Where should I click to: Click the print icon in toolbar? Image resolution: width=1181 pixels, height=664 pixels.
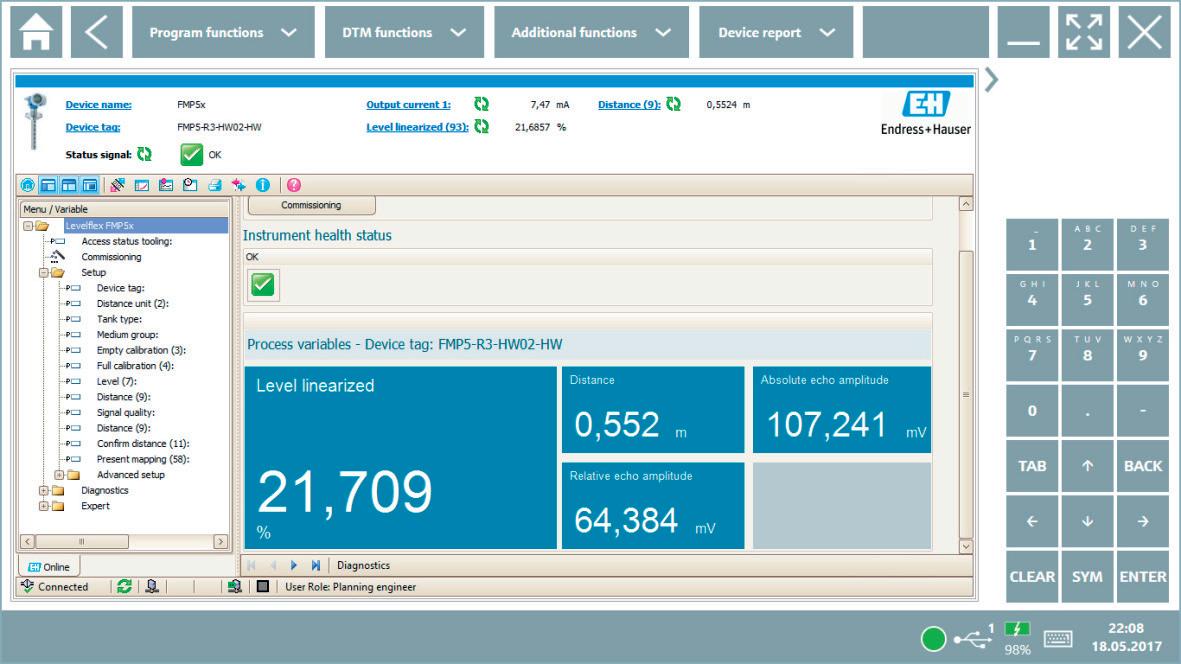coord(215,184)
